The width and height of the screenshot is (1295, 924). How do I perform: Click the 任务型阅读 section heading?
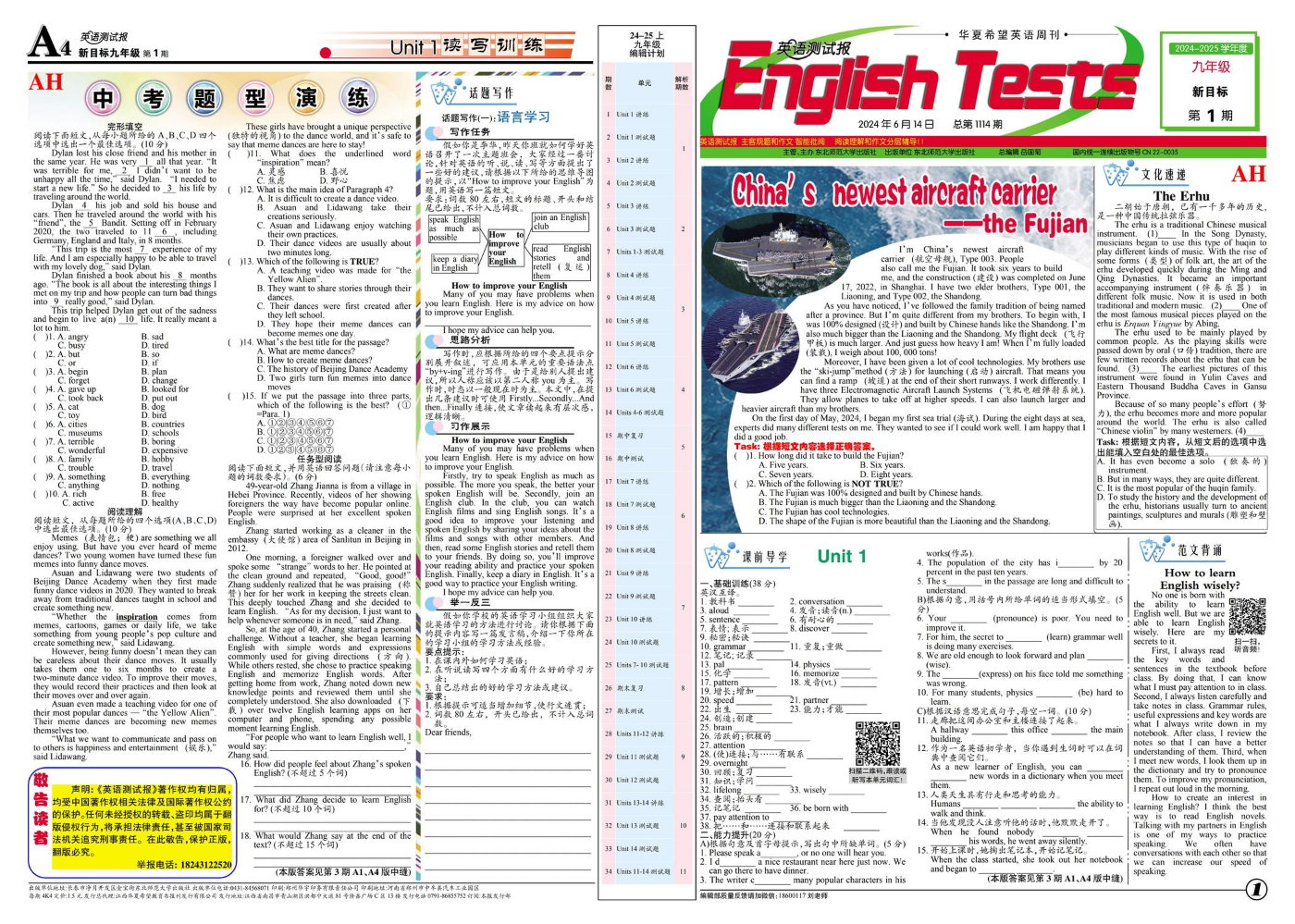(x=319, y=459)
